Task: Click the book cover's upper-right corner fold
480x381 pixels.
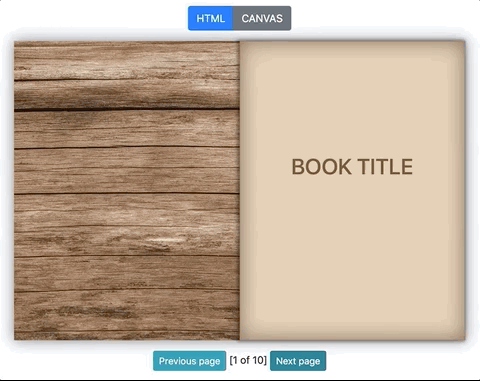Action: tap(461, 45)
